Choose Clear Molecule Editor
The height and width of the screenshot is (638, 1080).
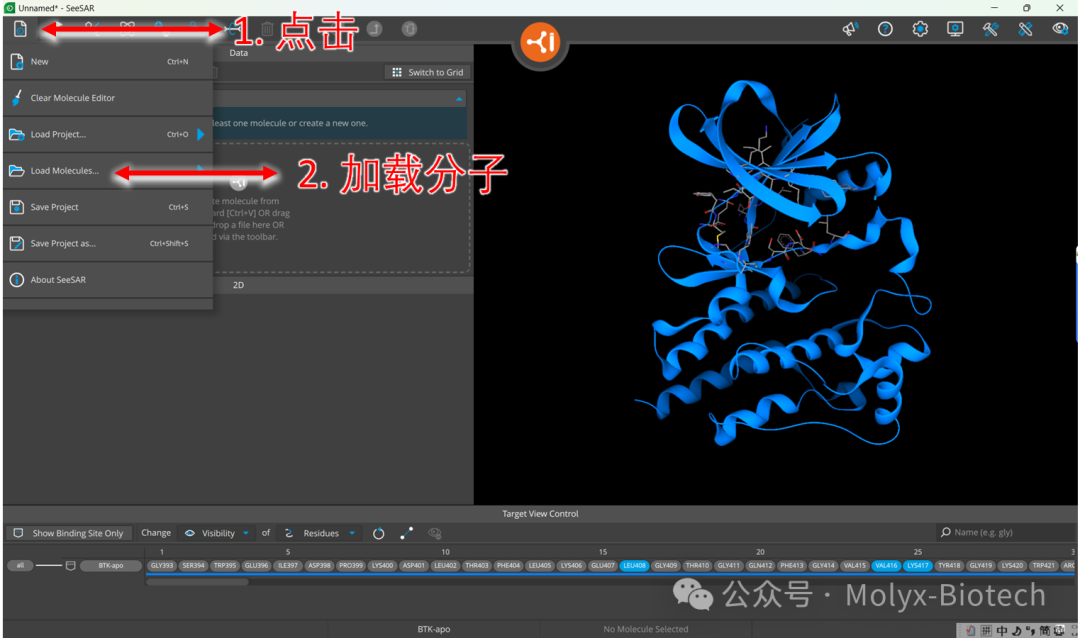(x=108, y=98)
